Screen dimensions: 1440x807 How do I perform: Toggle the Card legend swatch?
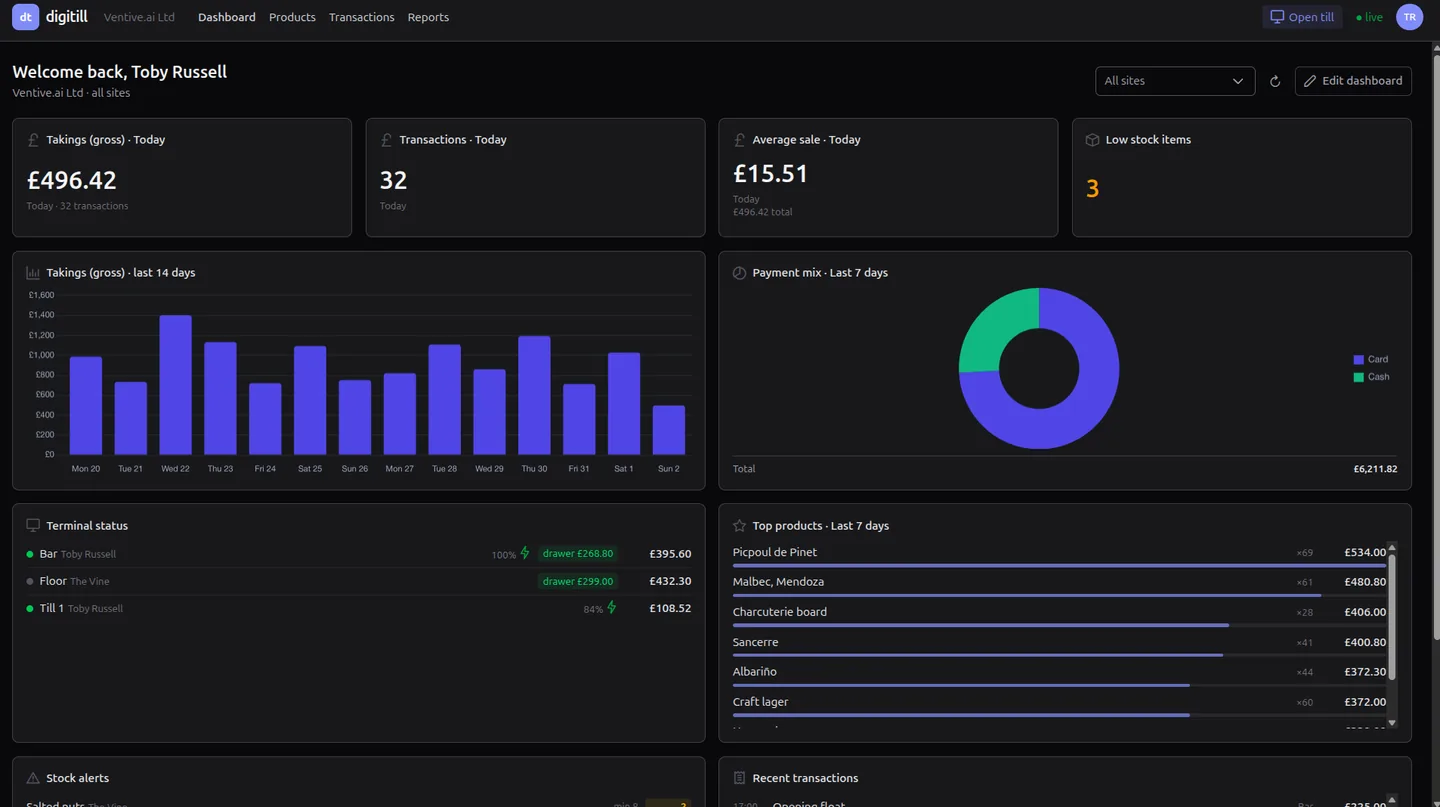coord(1358,360)
